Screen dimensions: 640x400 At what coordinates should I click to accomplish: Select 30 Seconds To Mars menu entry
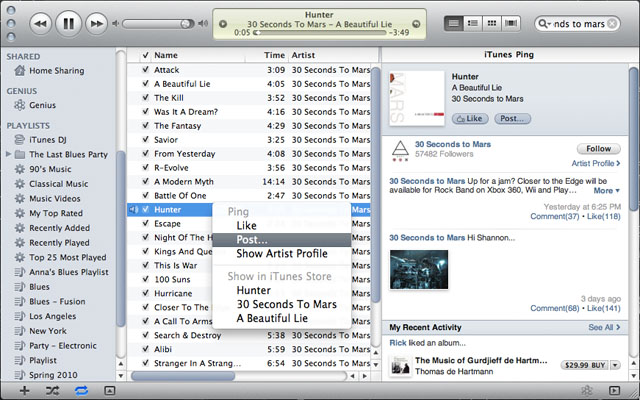pyautogui.click(x=282, y=304)
